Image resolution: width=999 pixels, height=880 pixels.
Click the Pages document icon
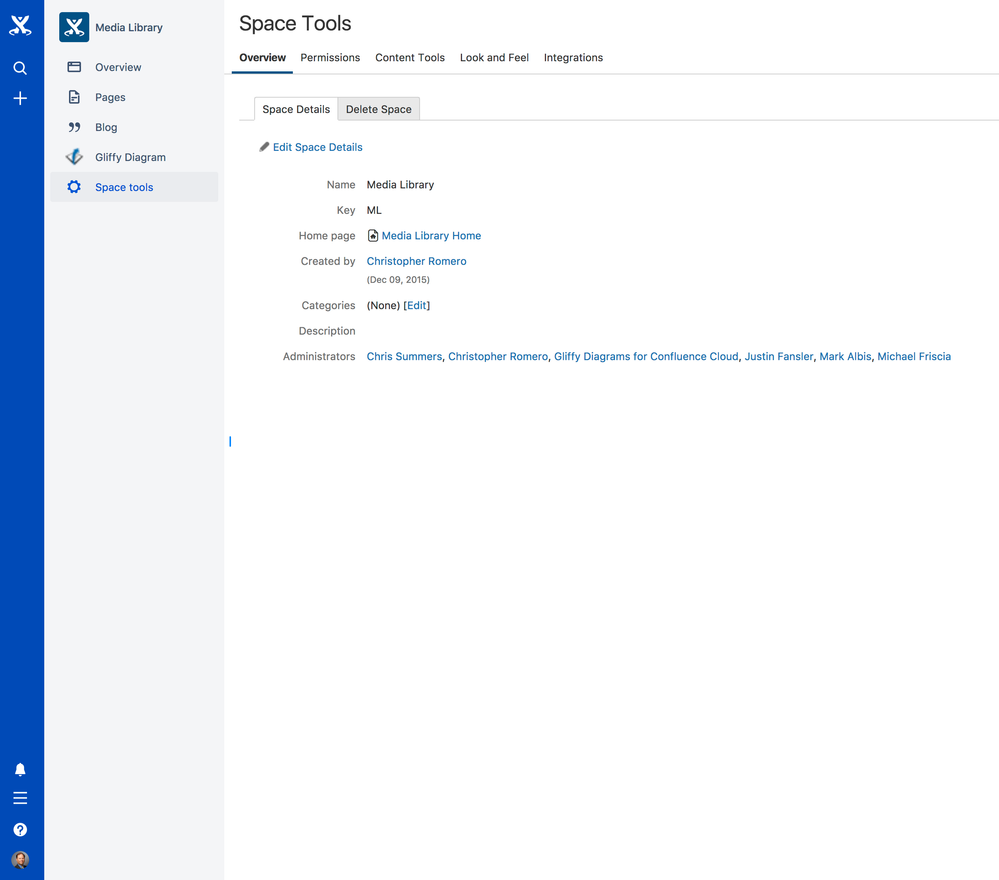(x=74, y=97)
